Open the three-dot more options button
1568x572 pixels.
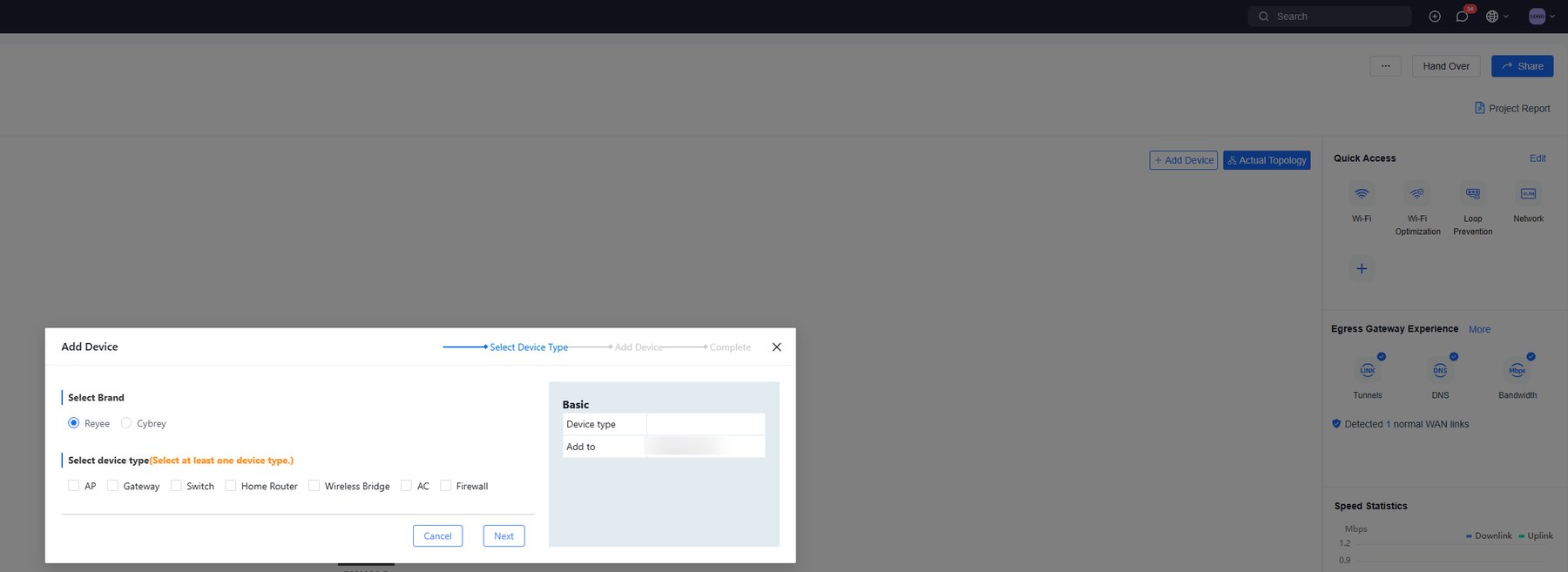coord(1385,66)
